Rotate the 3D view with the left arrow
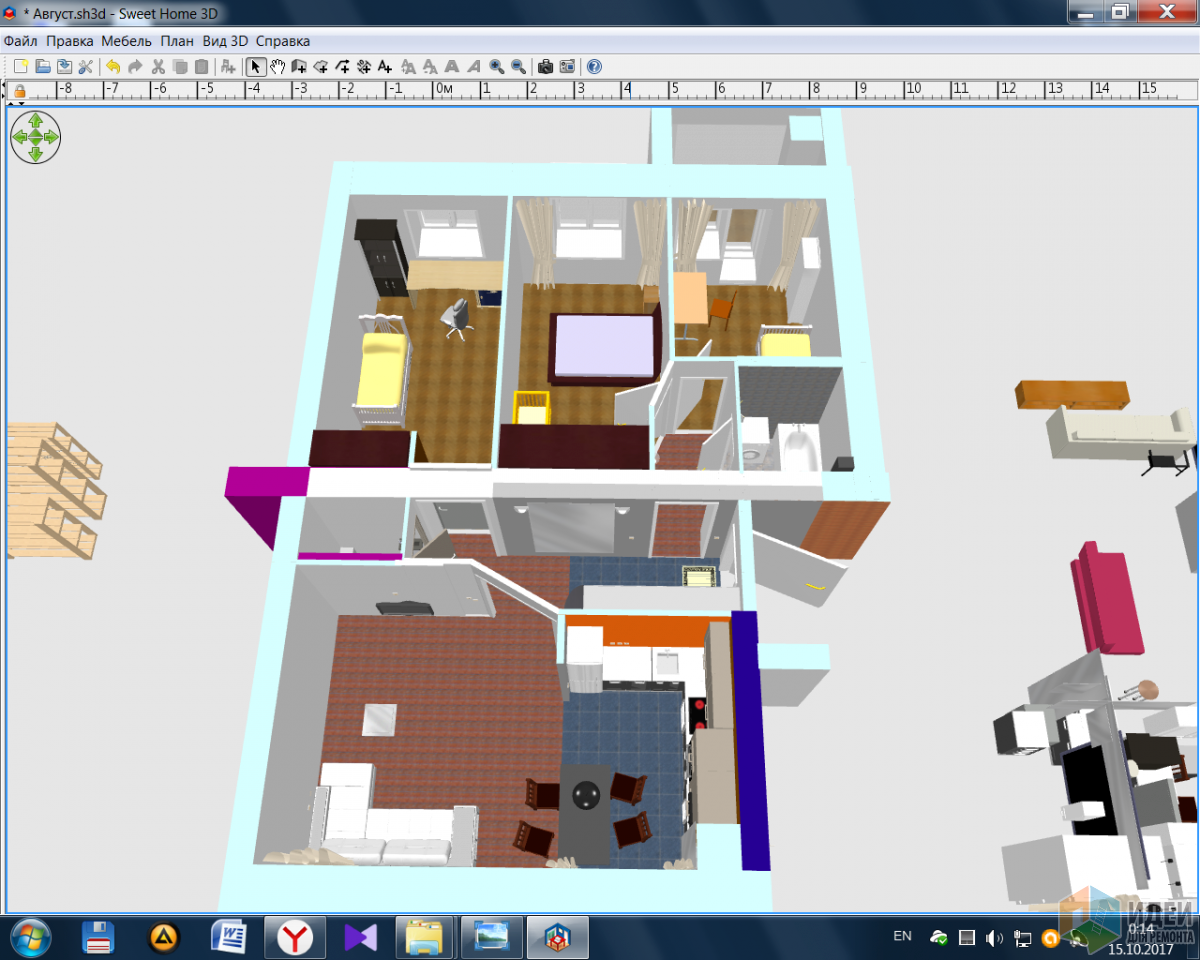This screenshot has width=1200, height=960. tap(20, 137)
